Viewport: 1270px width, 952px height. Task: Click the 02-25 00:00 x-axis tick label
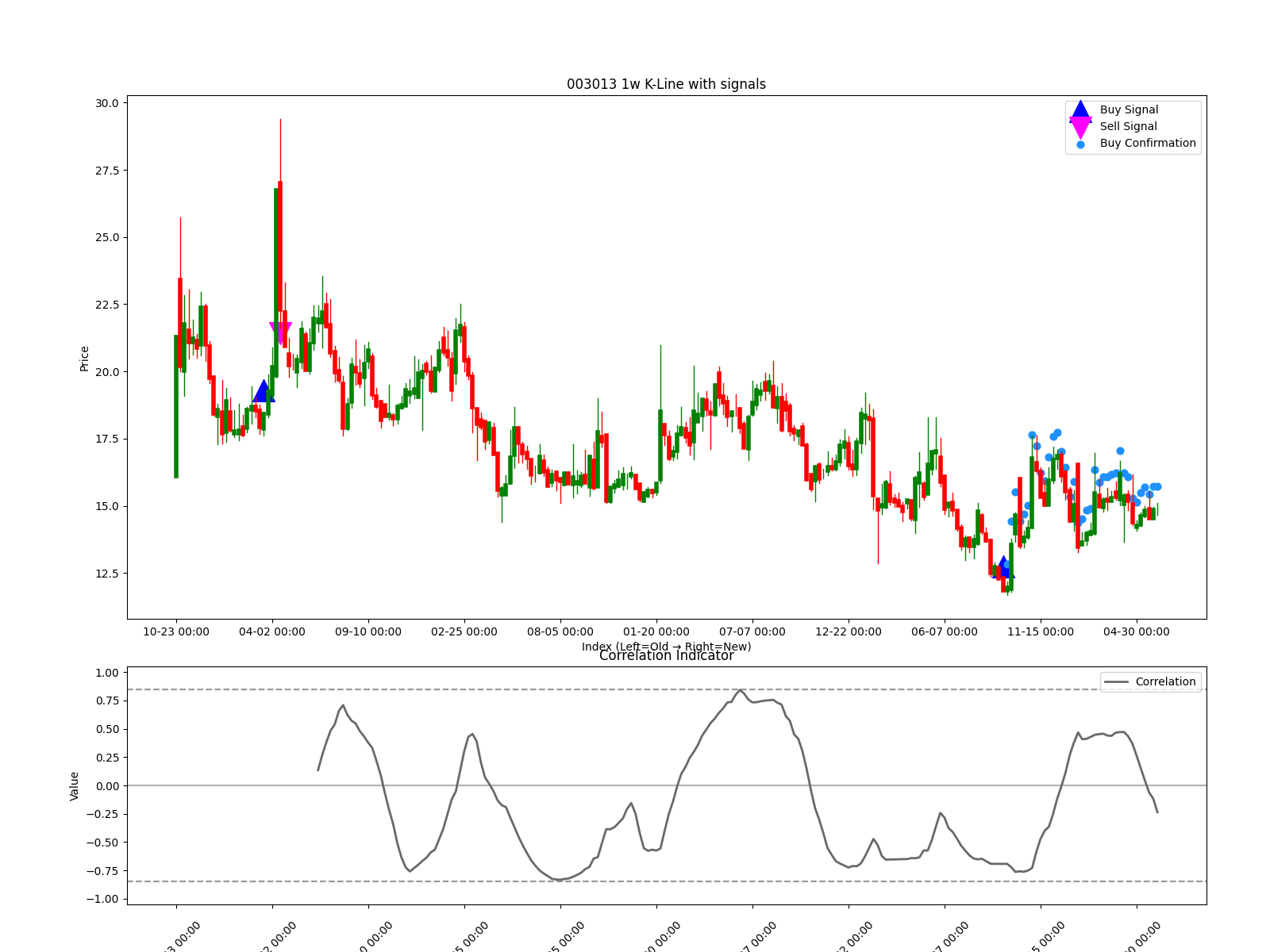pyautogui.click(x=464, y=631)
